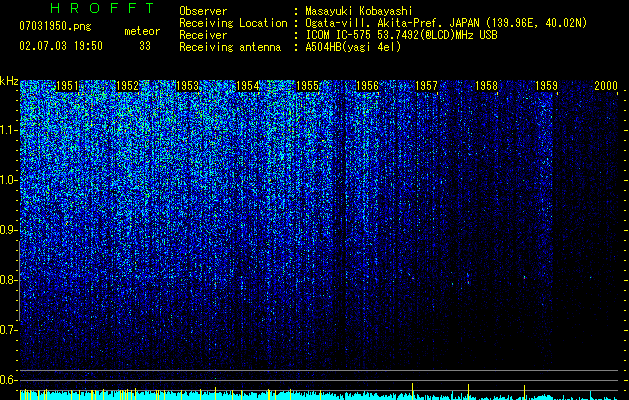Click the 1957 time marker
This screenshot has height=400, width=629.
426,86
